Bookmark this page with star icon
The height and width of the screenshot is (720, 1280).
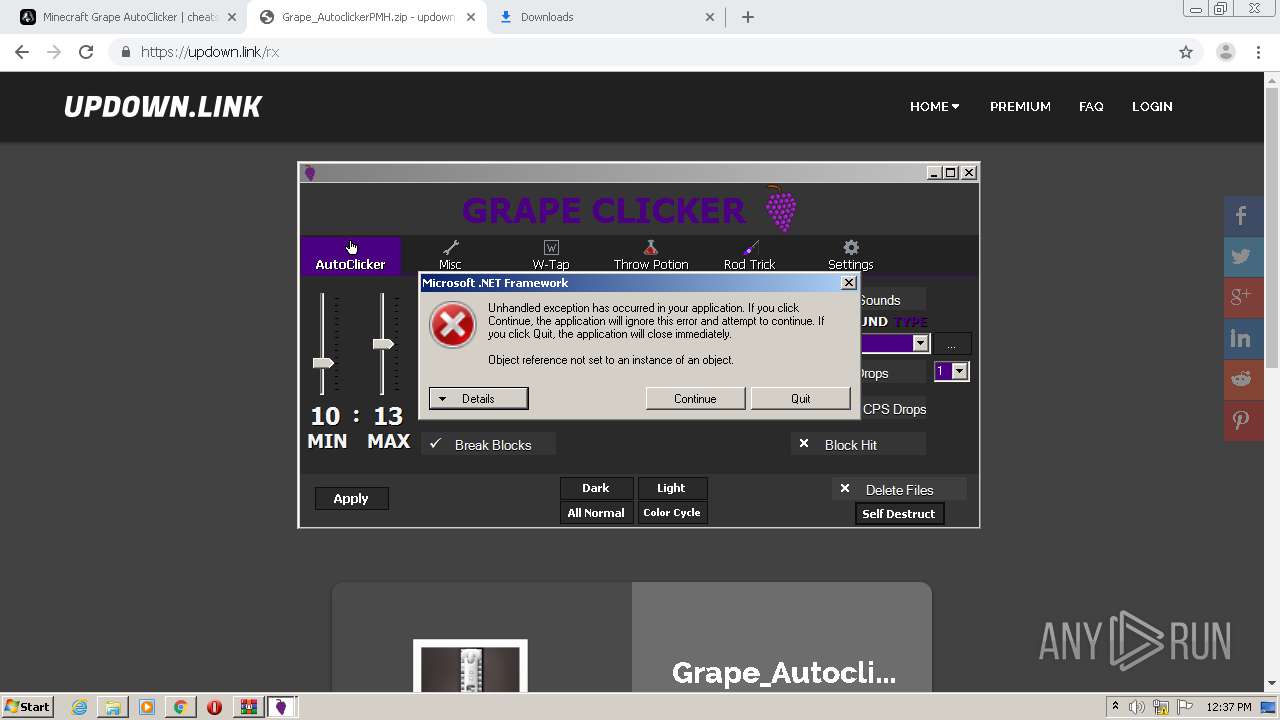pyautogui.click(x=1186, y=52)
